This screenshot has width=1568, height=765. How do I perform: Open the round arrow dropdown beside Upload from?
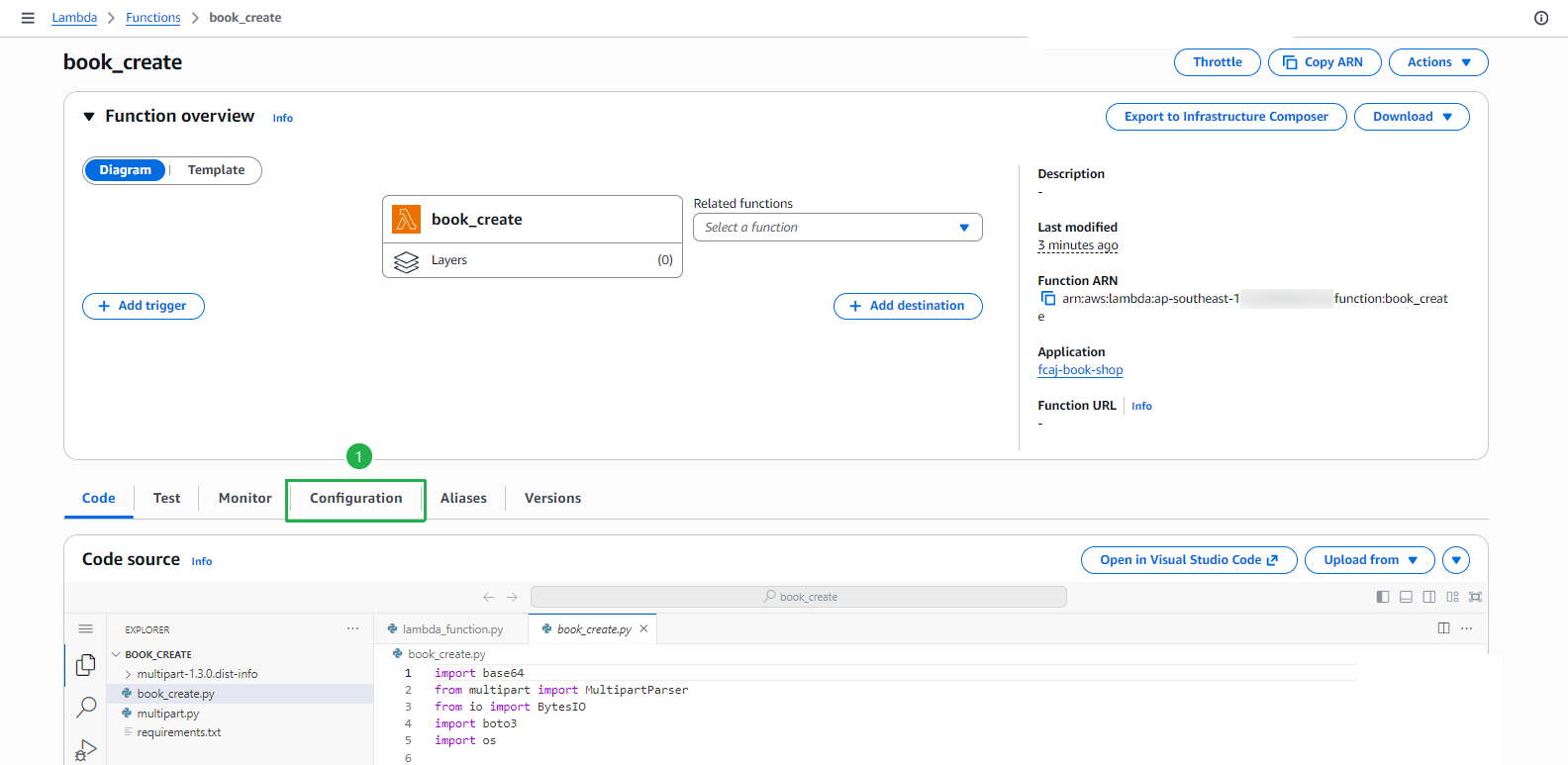point(1456,560)
